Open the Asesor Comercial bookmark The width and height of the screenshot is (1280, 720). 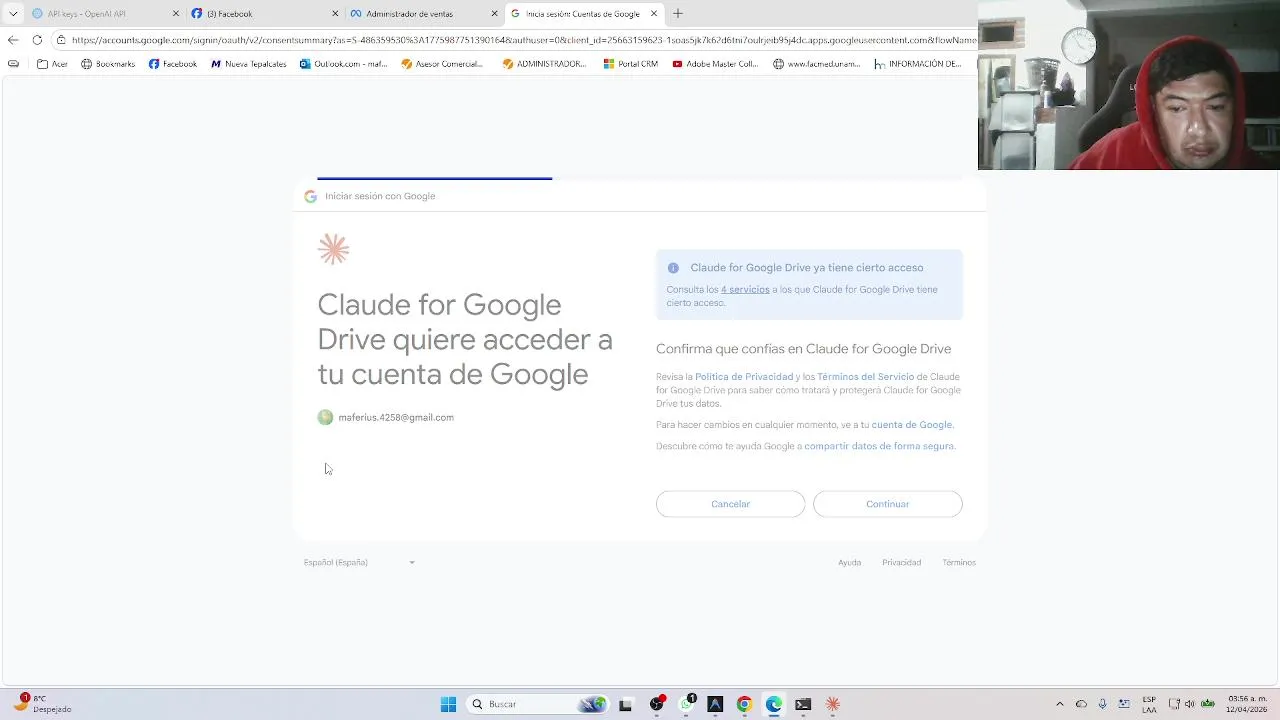pos(442,64)
